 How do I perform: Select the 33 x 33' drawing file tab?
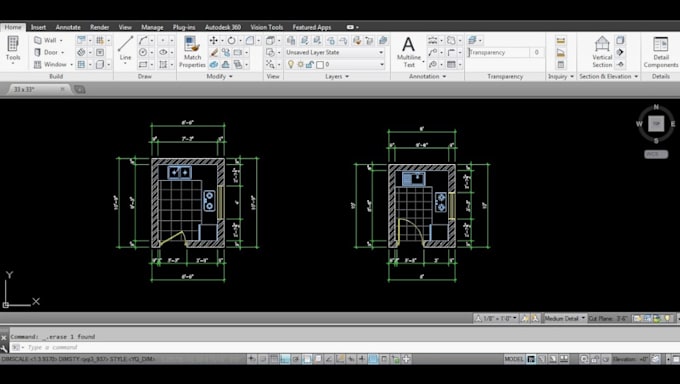[38, 89]
